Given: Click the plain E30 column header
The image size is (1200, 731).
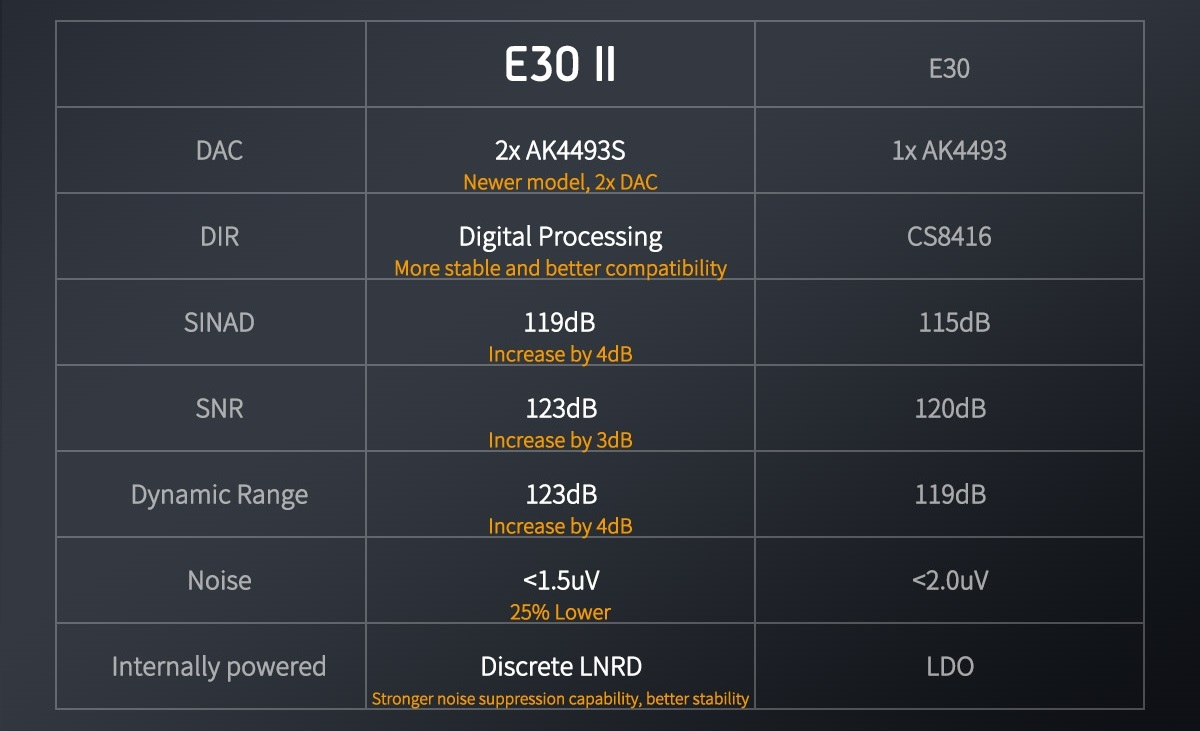Looking at the screenshot, I should point(949,69).
